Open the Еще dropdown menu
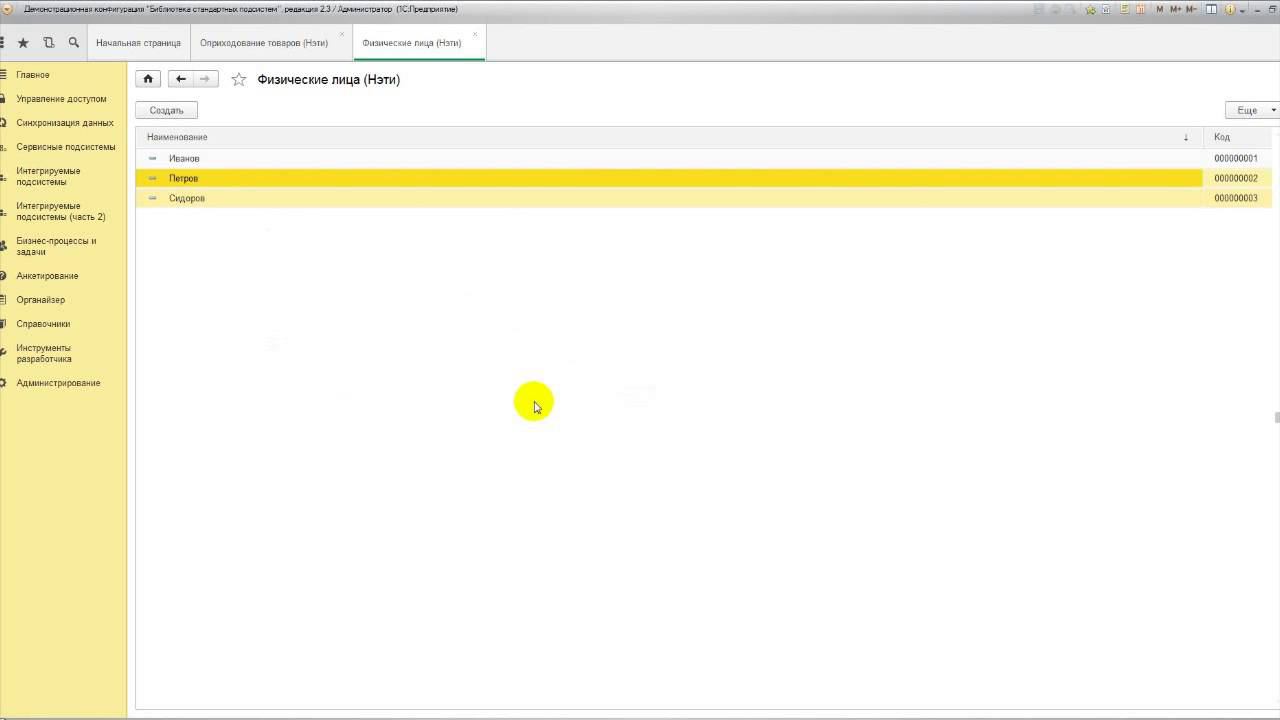 (x=1252, y=110)
